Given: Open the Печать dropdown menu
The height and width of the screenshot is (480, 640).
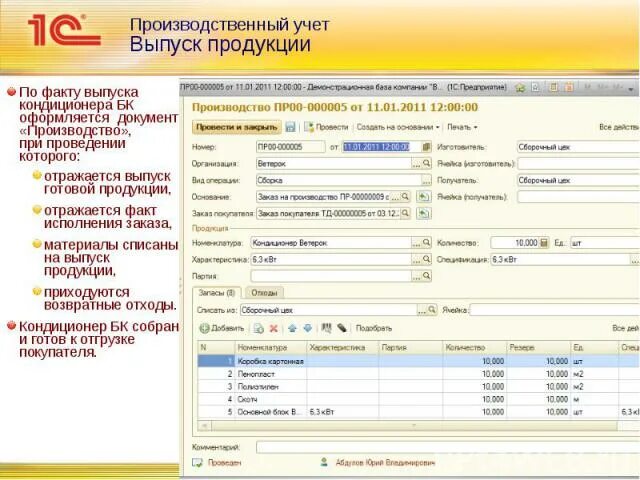Looking at the screenshot, I should pos(462,127).
